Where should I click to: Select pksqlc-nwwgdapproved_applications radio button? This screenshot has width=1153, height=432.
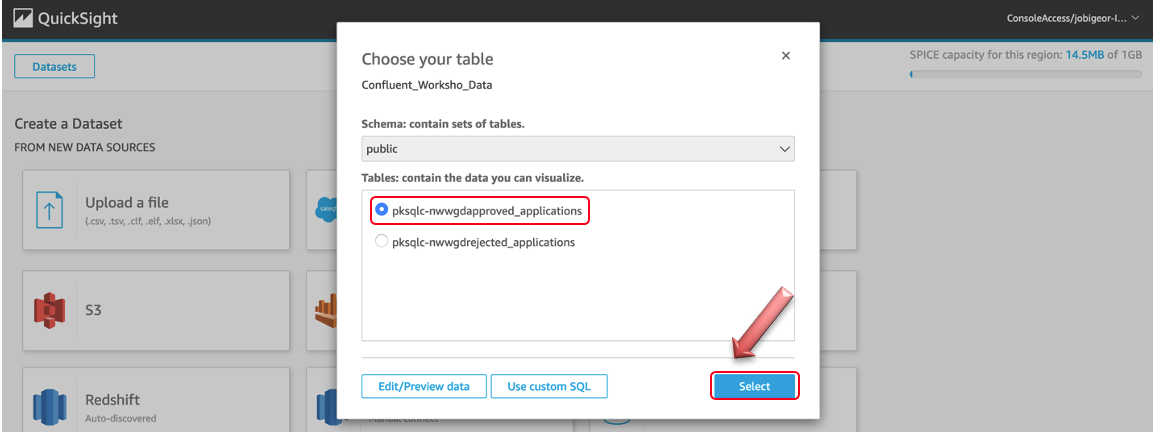[382, 210]
